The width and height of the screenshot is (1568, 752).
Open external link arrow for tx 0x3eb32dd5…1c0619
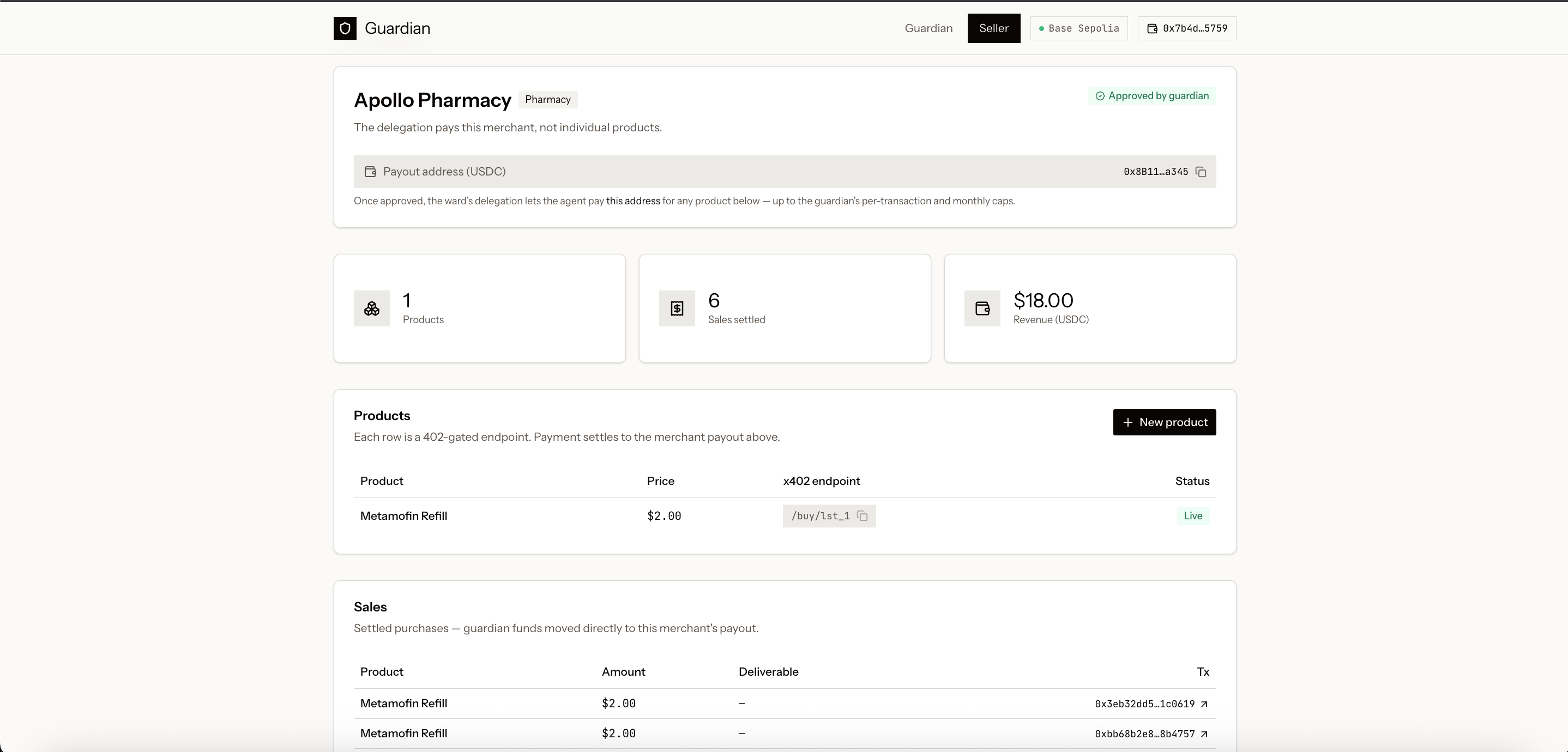tap(1203, 704)
